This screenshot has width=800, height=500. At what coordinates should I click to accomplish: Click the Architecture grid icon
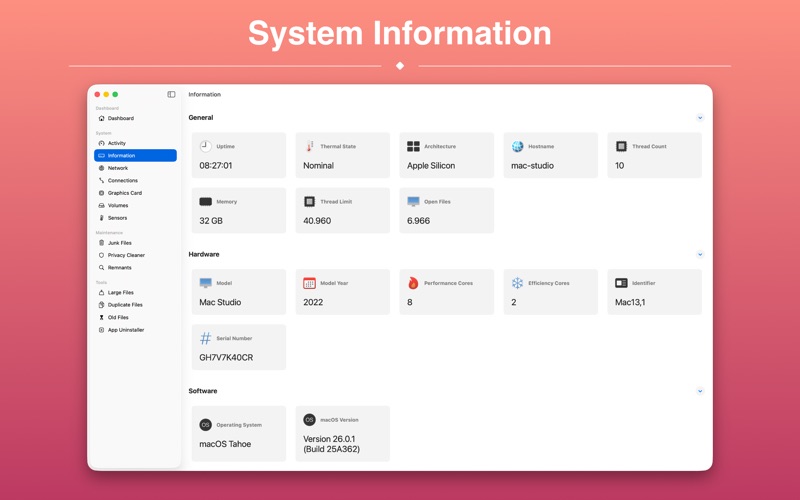point(413,146)
